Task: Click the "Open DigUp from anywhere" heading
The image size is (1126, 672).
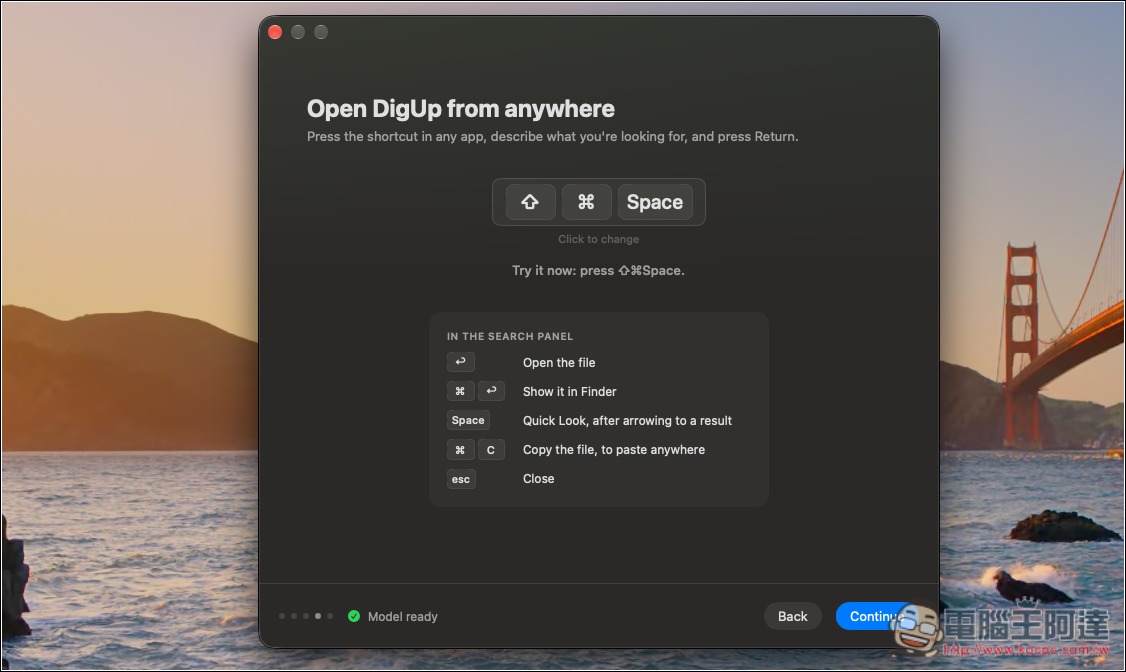Action: [x=461, y=108]
